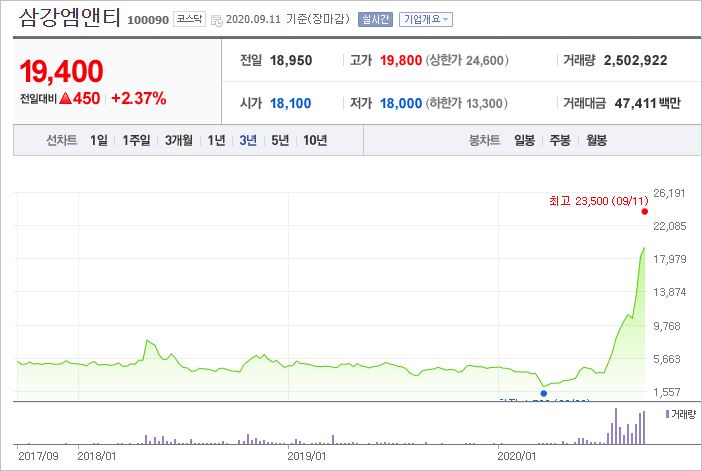
Task: Click the red up-triangle change icon
Action: (x=65, y=98)
